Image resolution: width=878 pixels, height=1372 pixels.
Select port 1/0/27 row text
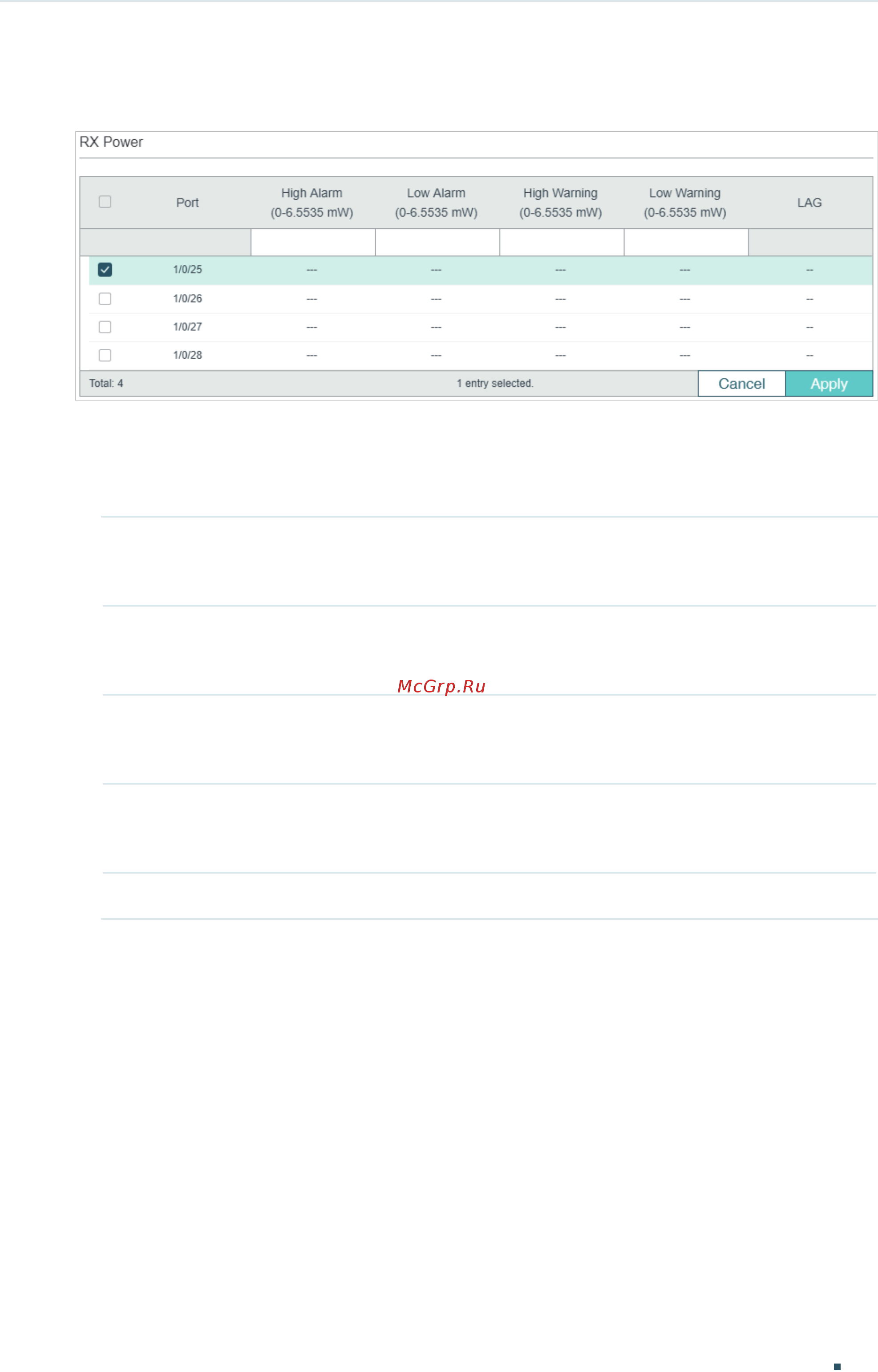[188, 327]
